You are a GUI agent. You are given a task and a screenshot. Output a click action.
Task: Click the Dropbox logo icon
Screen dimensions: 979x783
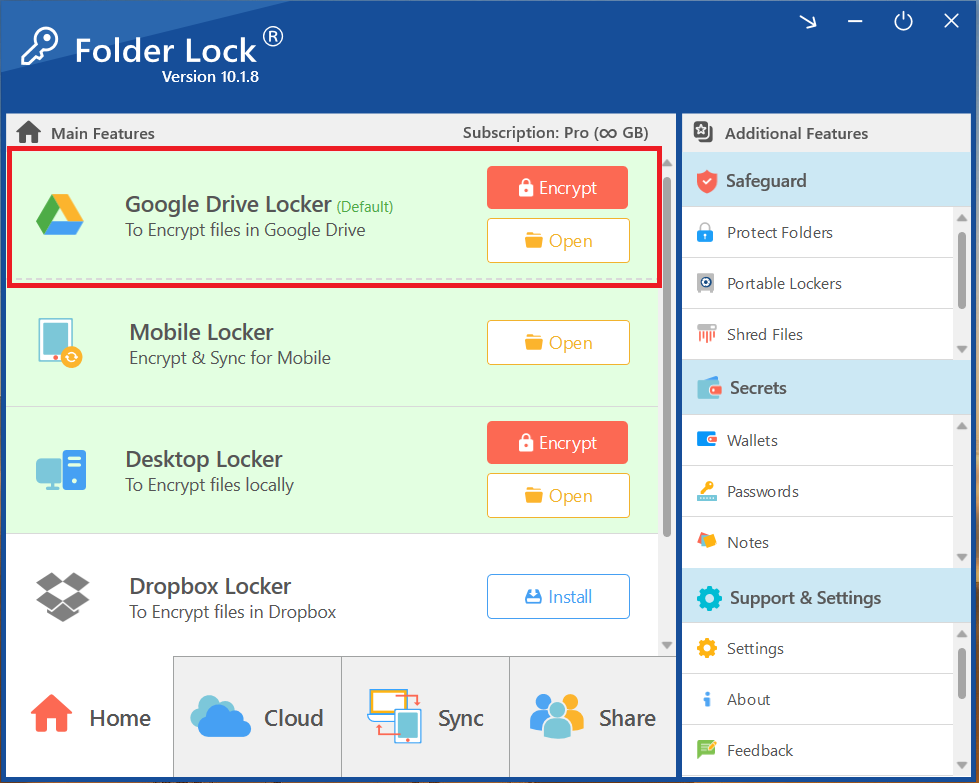[x=62, y=596]
